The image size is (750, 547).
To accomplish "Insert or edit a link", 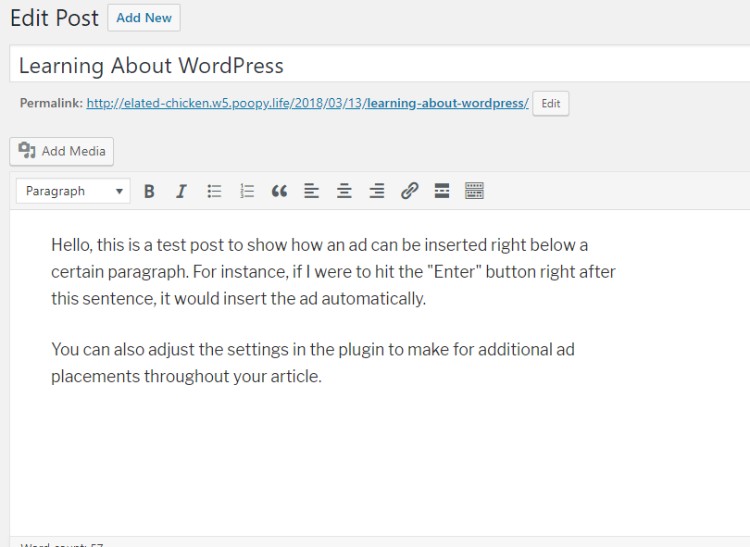I will click(409, 191).
